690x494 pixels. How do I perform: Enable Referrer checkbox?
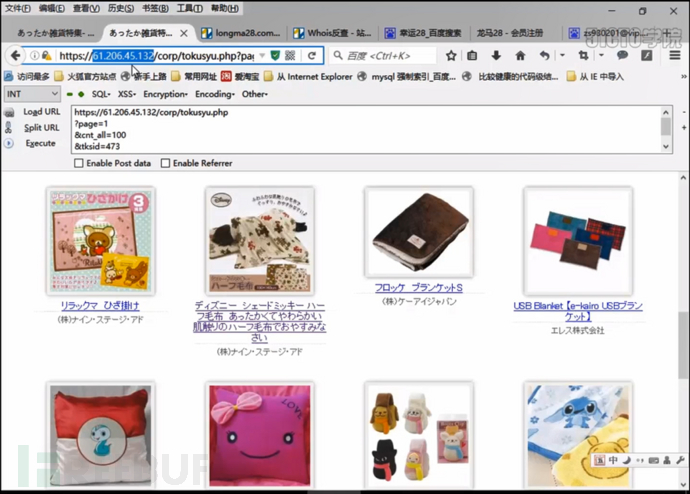click(165, 163)
